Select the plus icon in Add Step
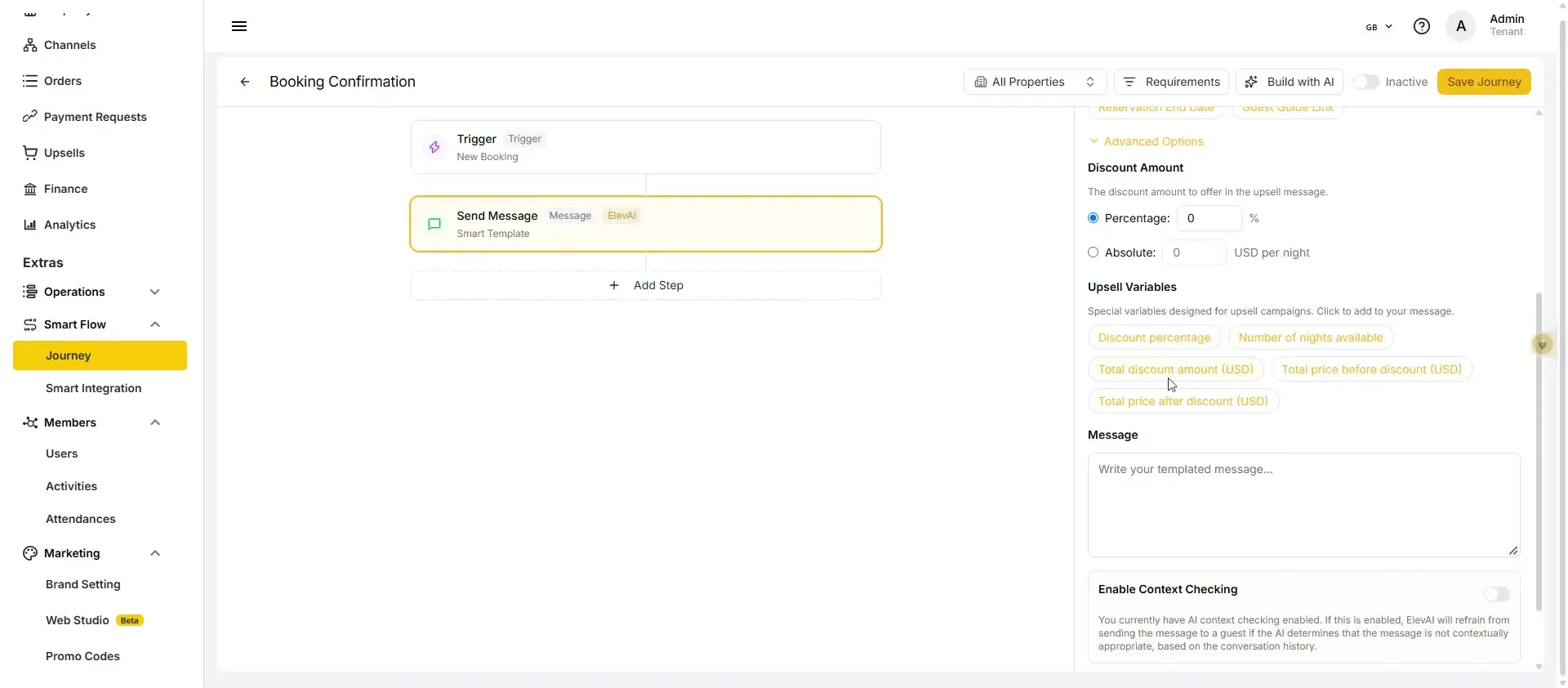The height and width of the screenshot is (688, 1568). 614,285
